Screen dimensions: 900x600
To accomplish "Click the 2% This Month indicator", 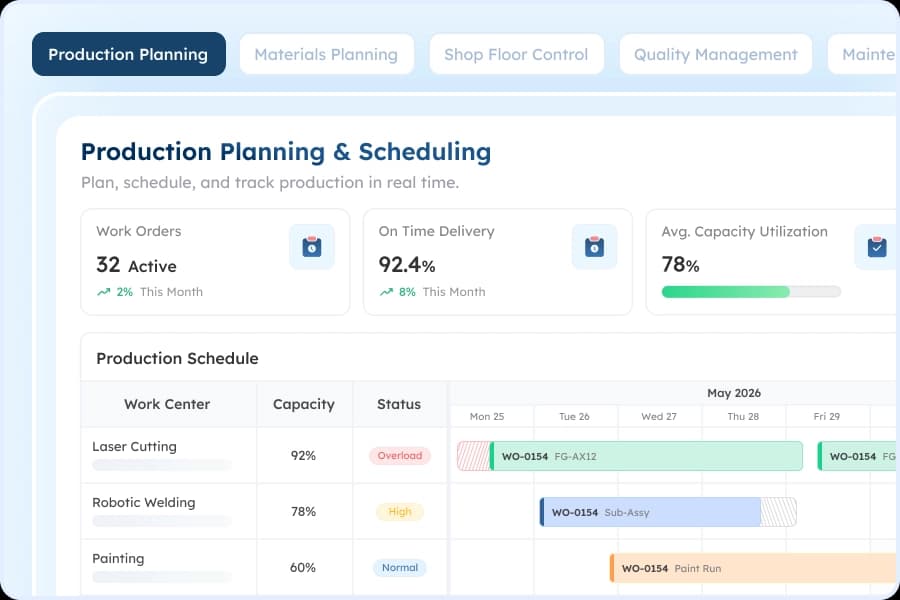I will 150,292.
